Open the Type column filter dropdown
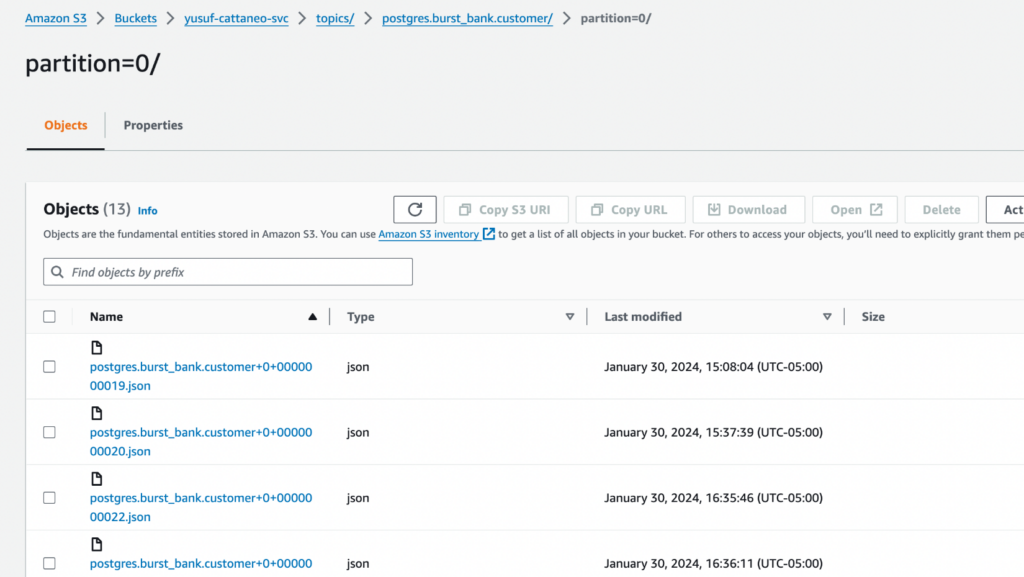Viewport: 1024px width, 577px height. pos(570,316)
